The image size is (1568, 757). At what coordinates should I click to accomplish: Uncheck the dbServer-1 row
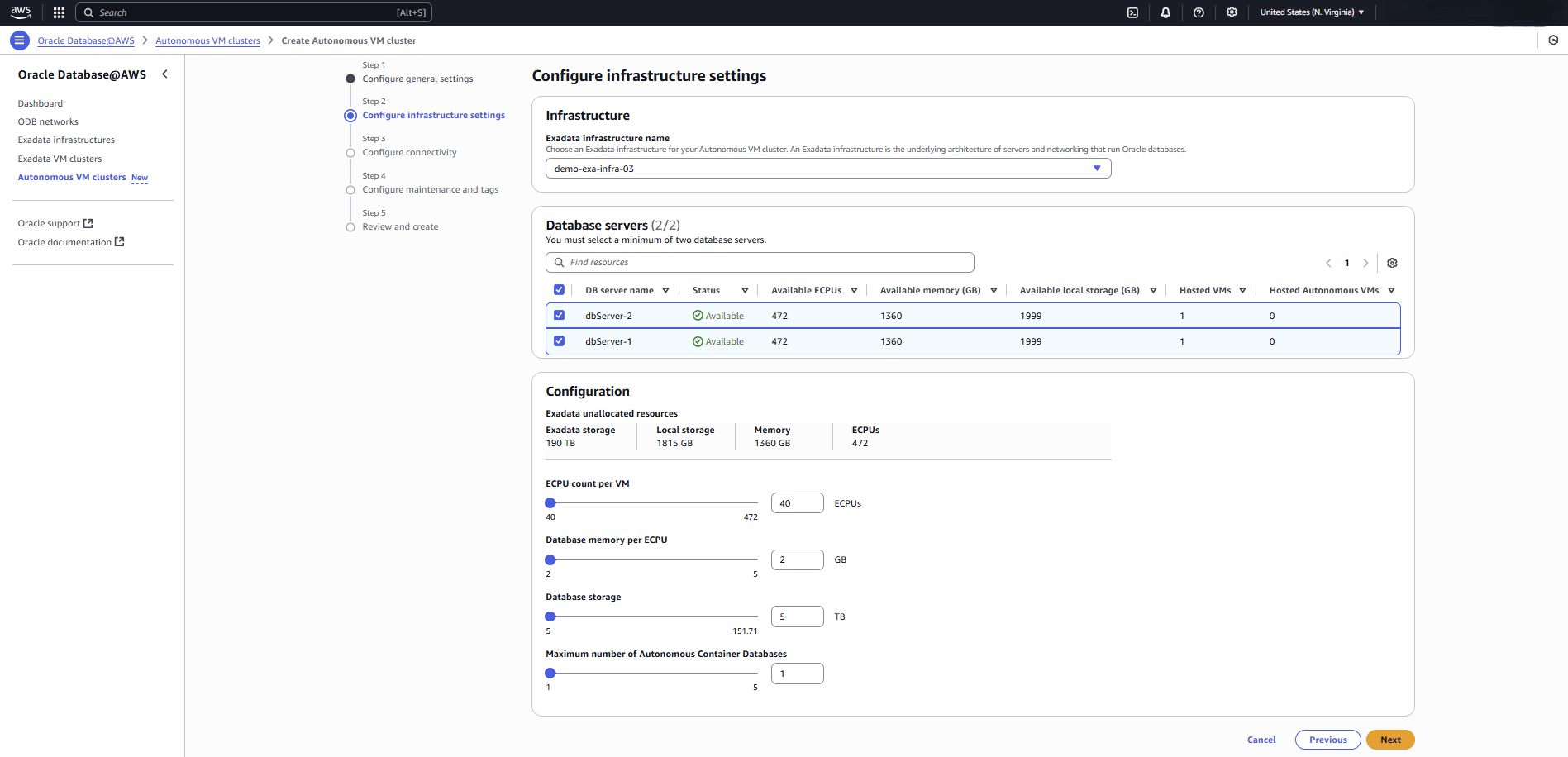pyautogui.click(x=560, y=340)
